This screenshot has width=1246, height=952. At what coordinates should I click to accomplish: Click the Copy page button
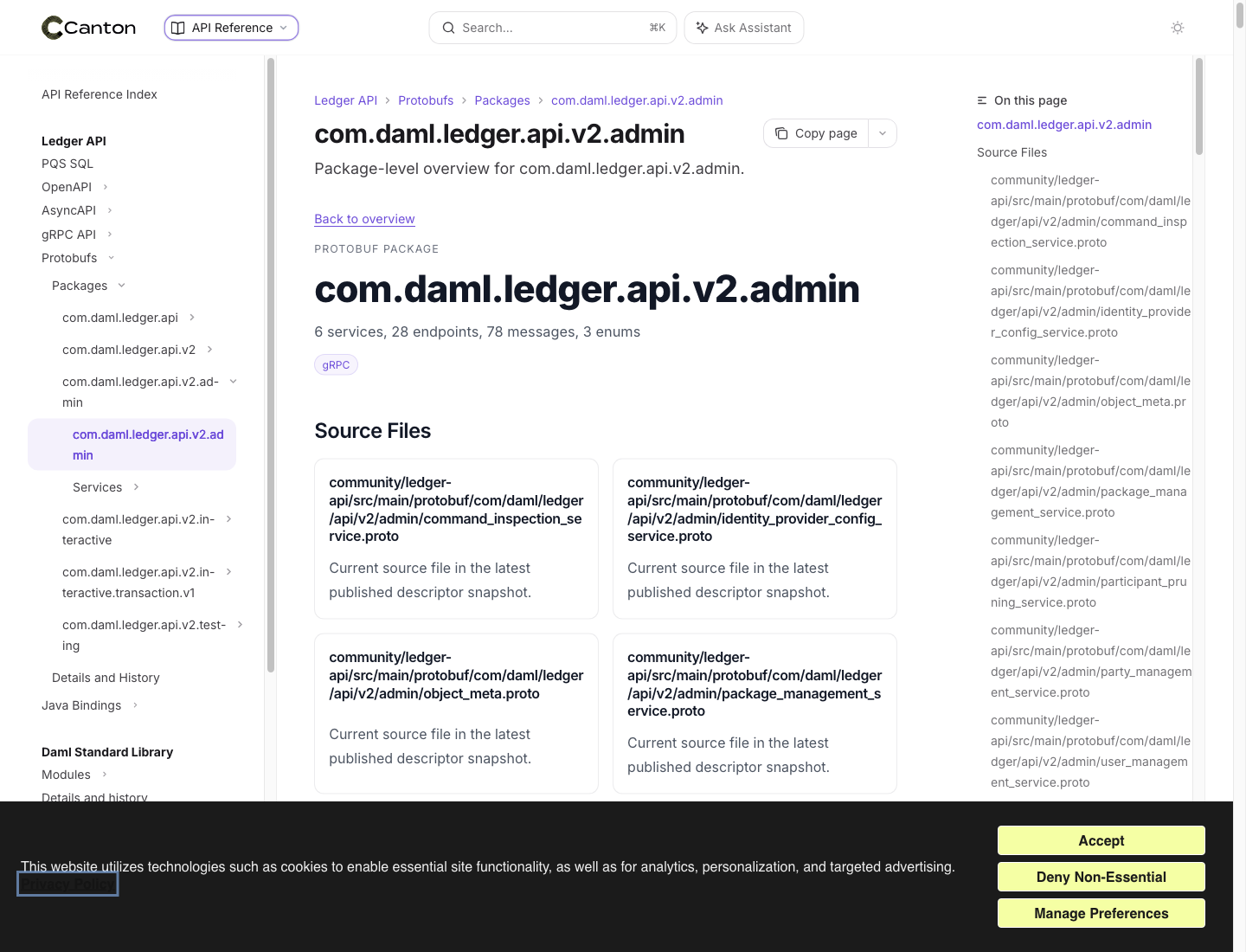point(817,133)
